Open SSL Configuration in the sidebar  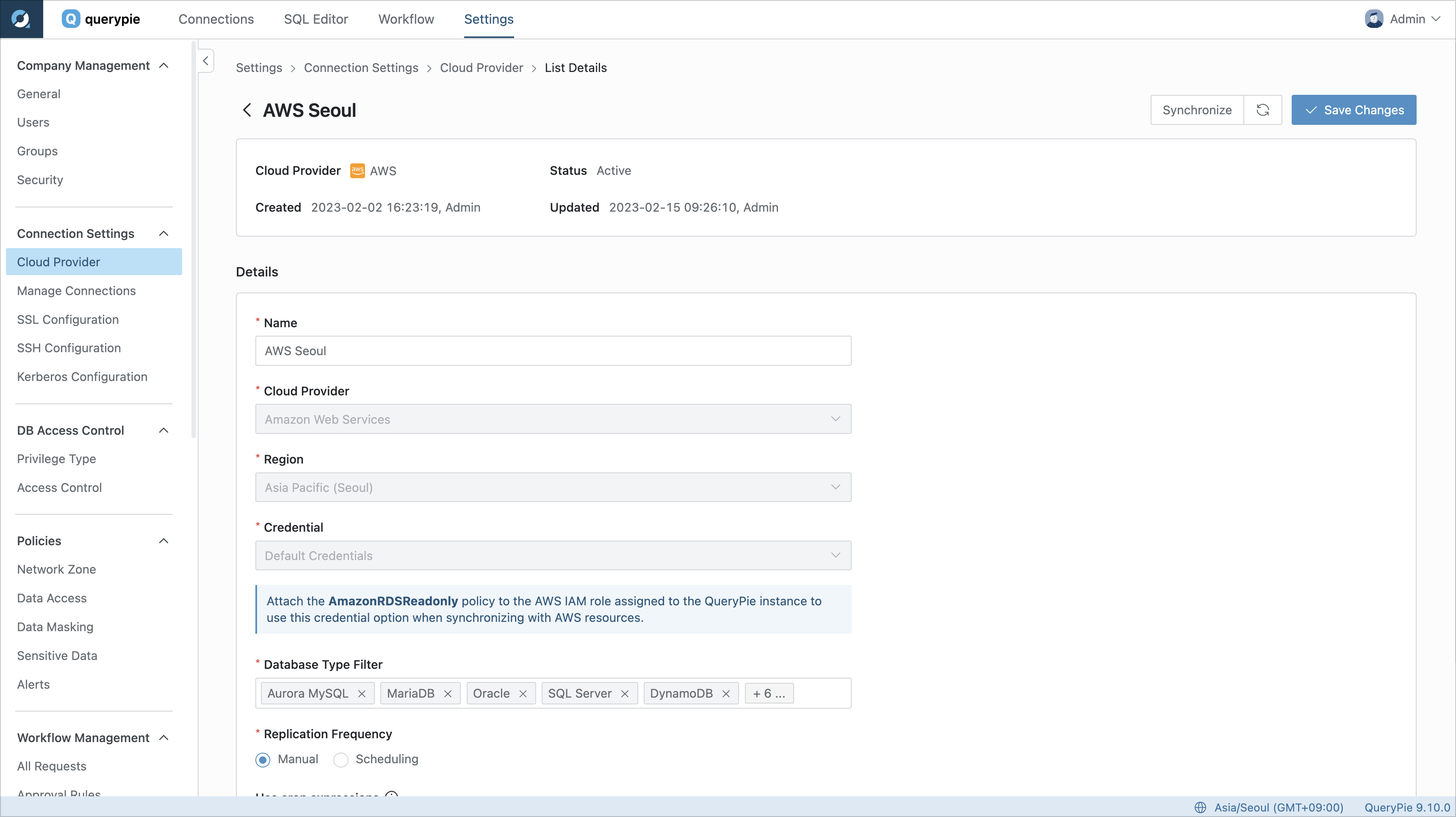(x=68, y=319)
